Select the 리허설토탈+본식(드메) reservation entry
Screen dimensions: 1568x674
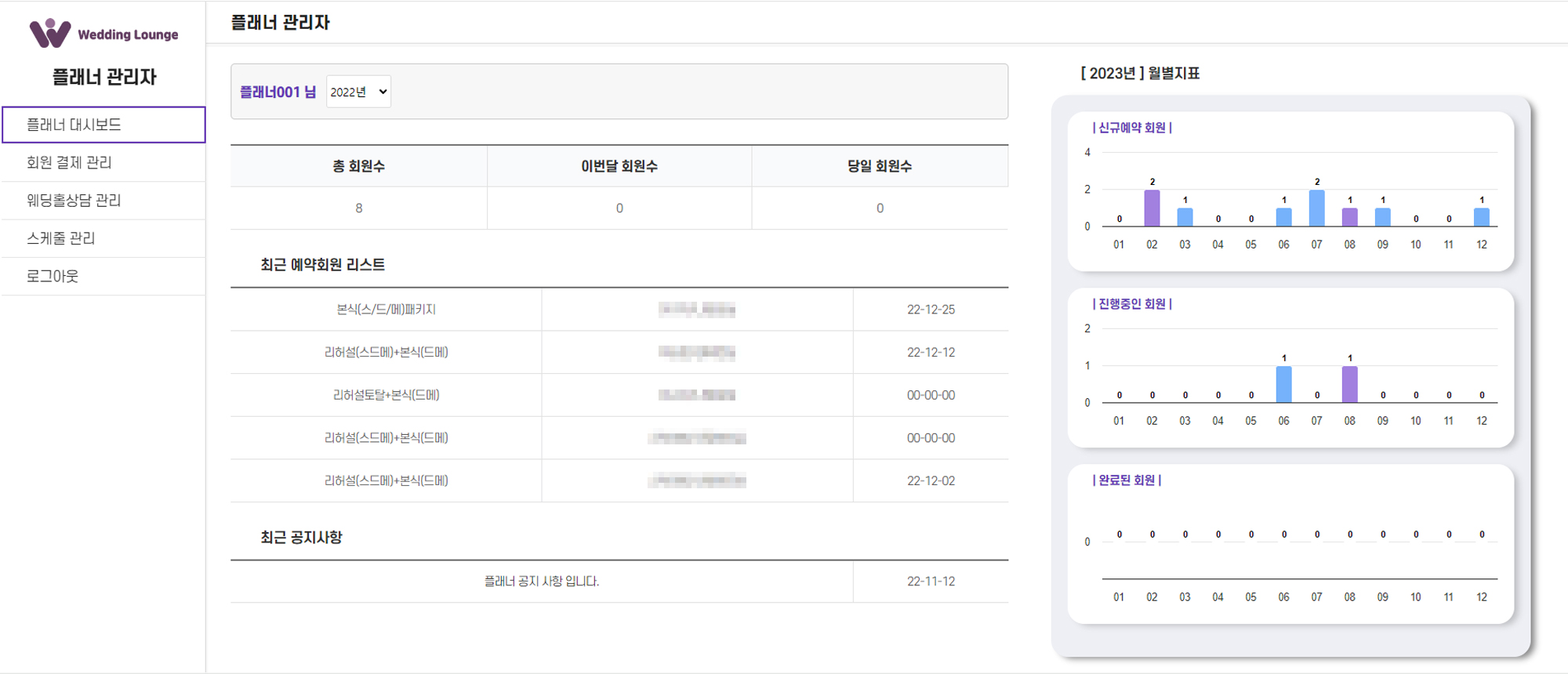click(x=386, y=395)
